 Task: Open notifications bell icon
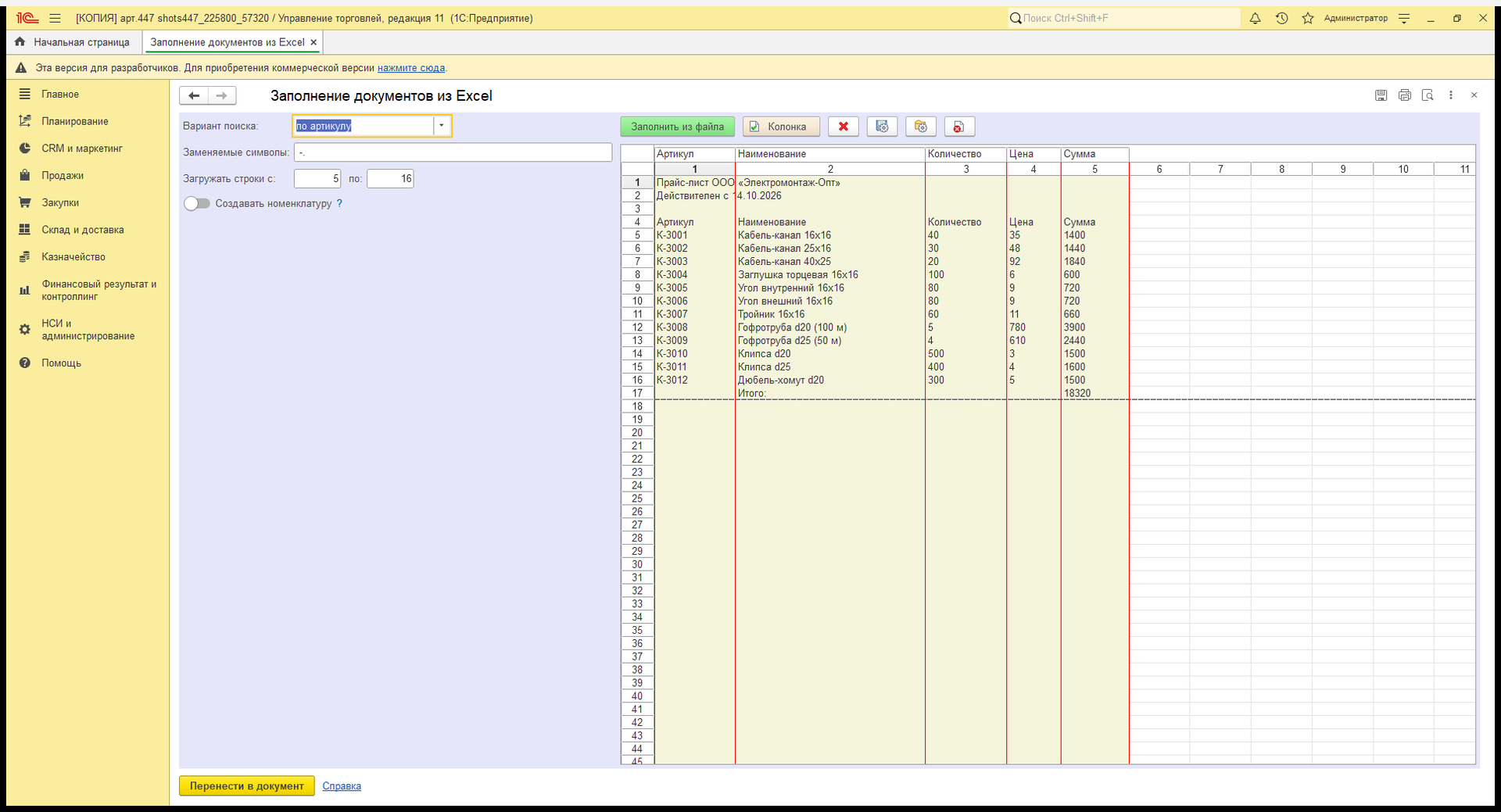(x=1255, y=18)
